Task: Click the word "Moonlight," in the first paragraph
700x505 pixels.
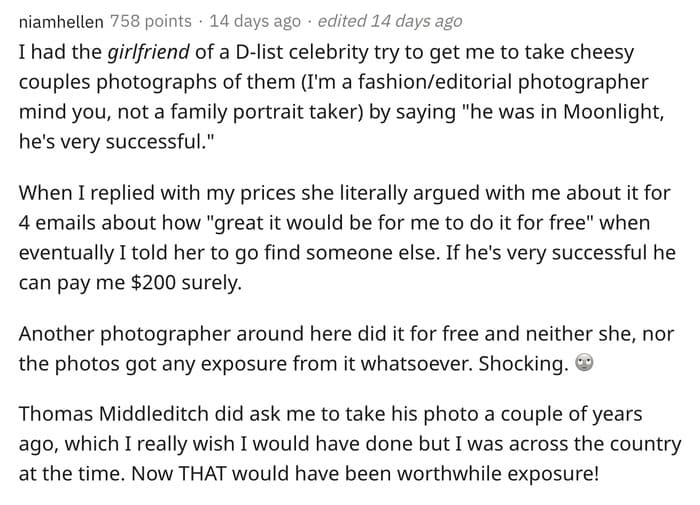Action: 613,112
